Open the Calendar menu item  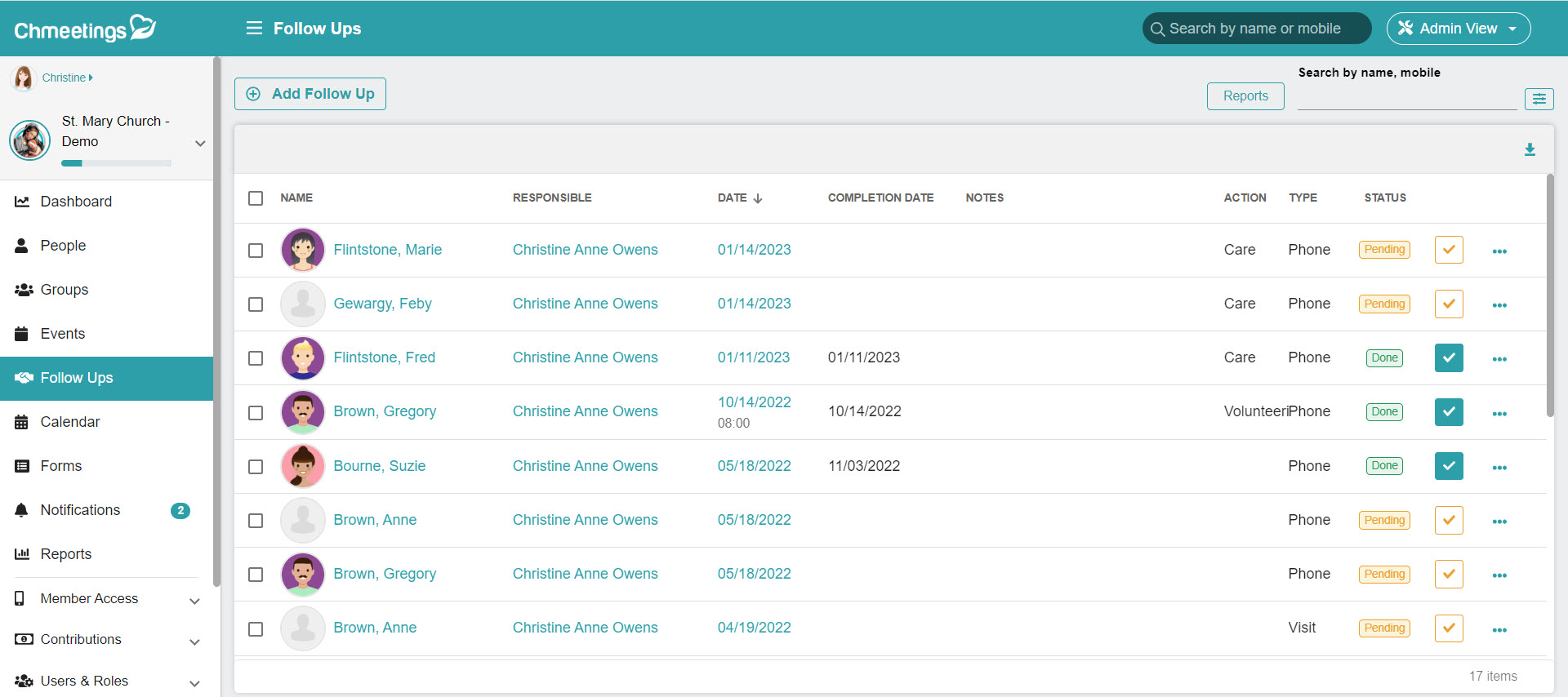click(x=70, y=422)
